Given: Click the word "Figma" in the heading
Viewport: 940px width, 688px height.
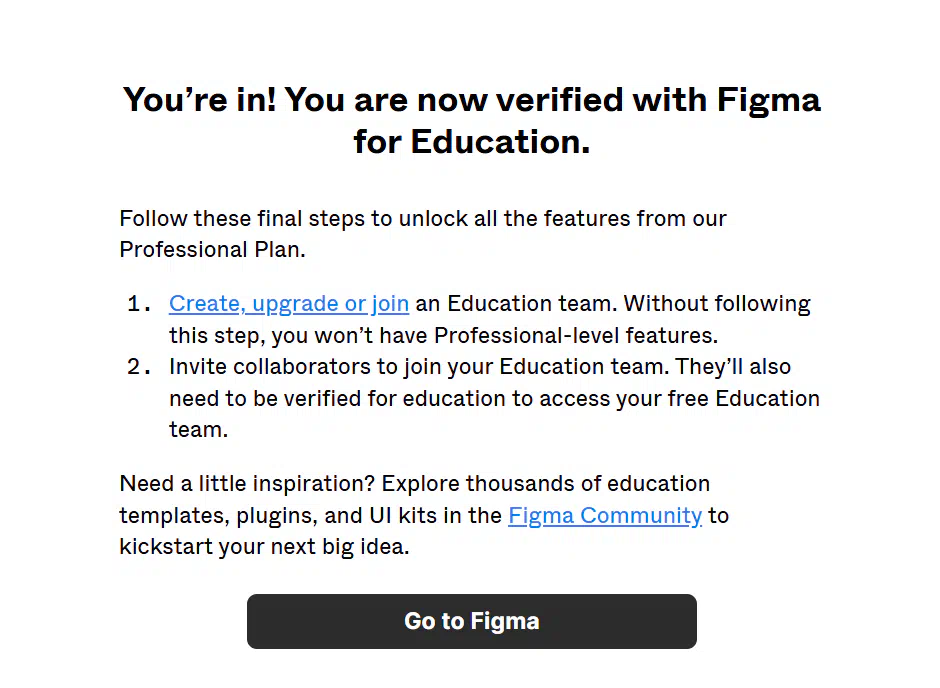Looking at the screenshot, I should click(769, 100).
